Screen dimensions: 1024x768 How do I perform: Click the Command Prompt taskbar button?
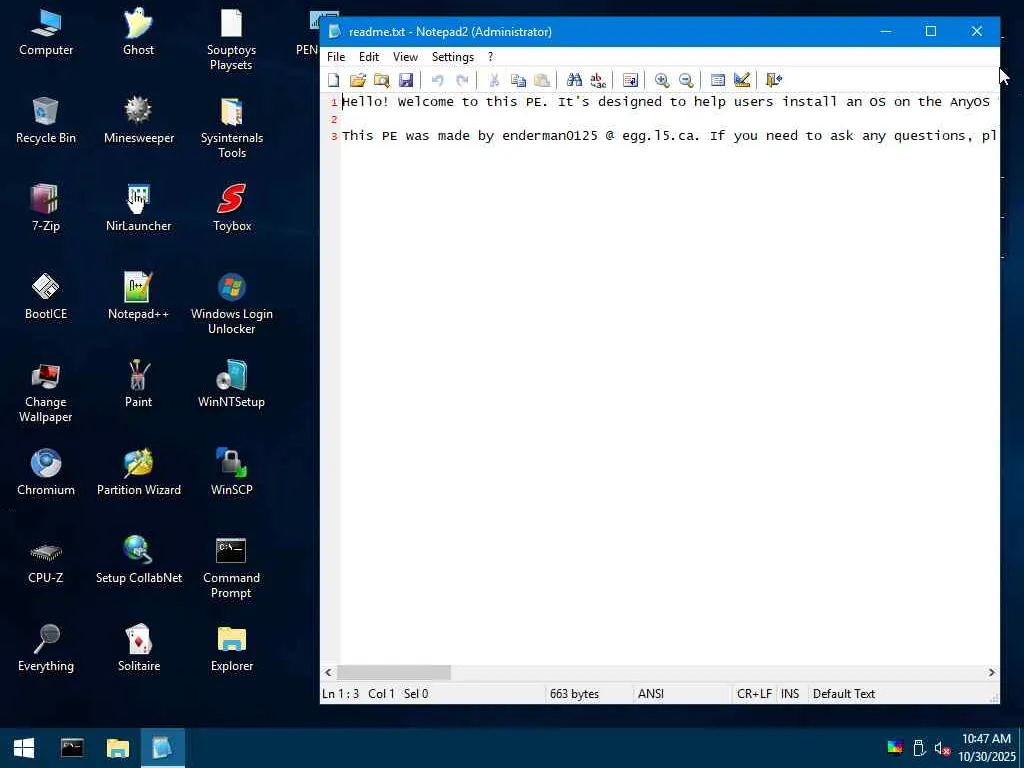click(x=72, y=748)
